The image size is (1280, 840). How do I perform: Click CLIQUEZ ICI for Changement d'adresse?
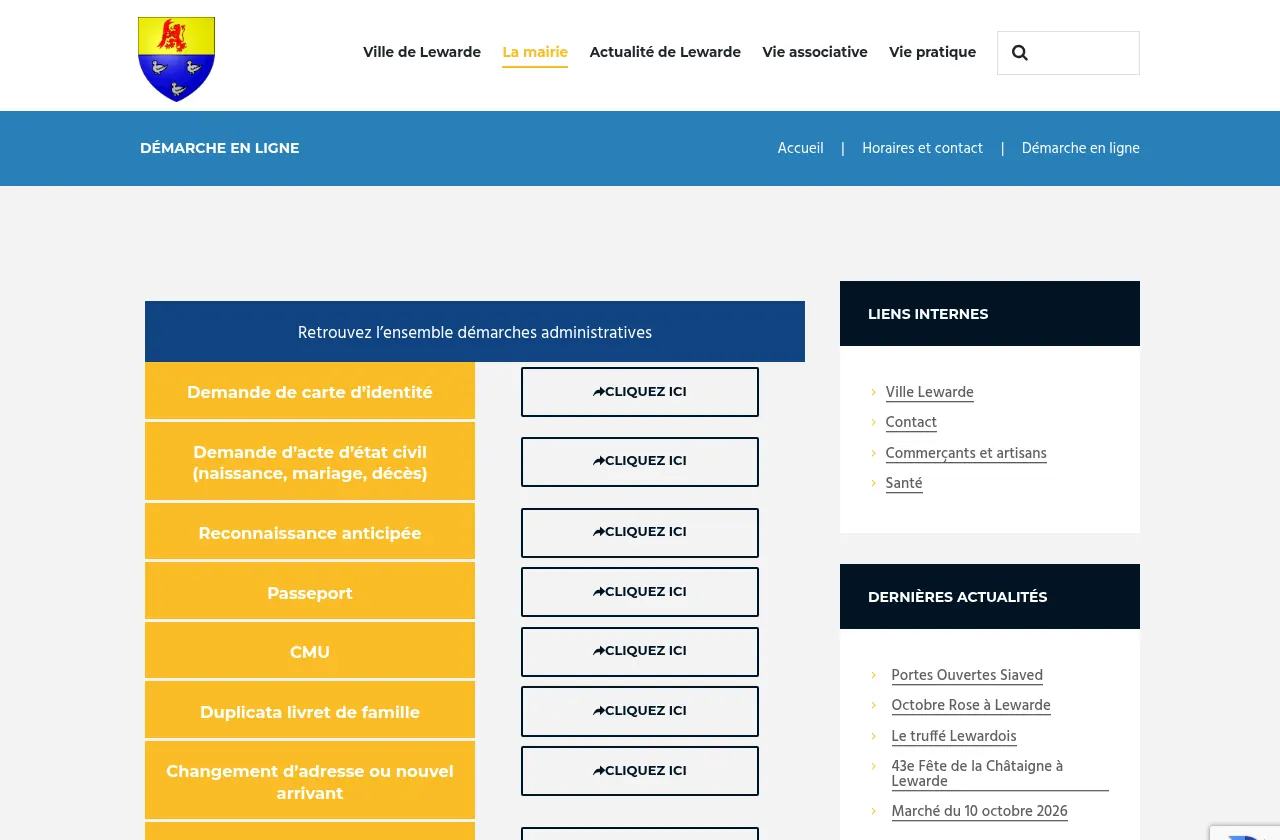pos(640,771)
